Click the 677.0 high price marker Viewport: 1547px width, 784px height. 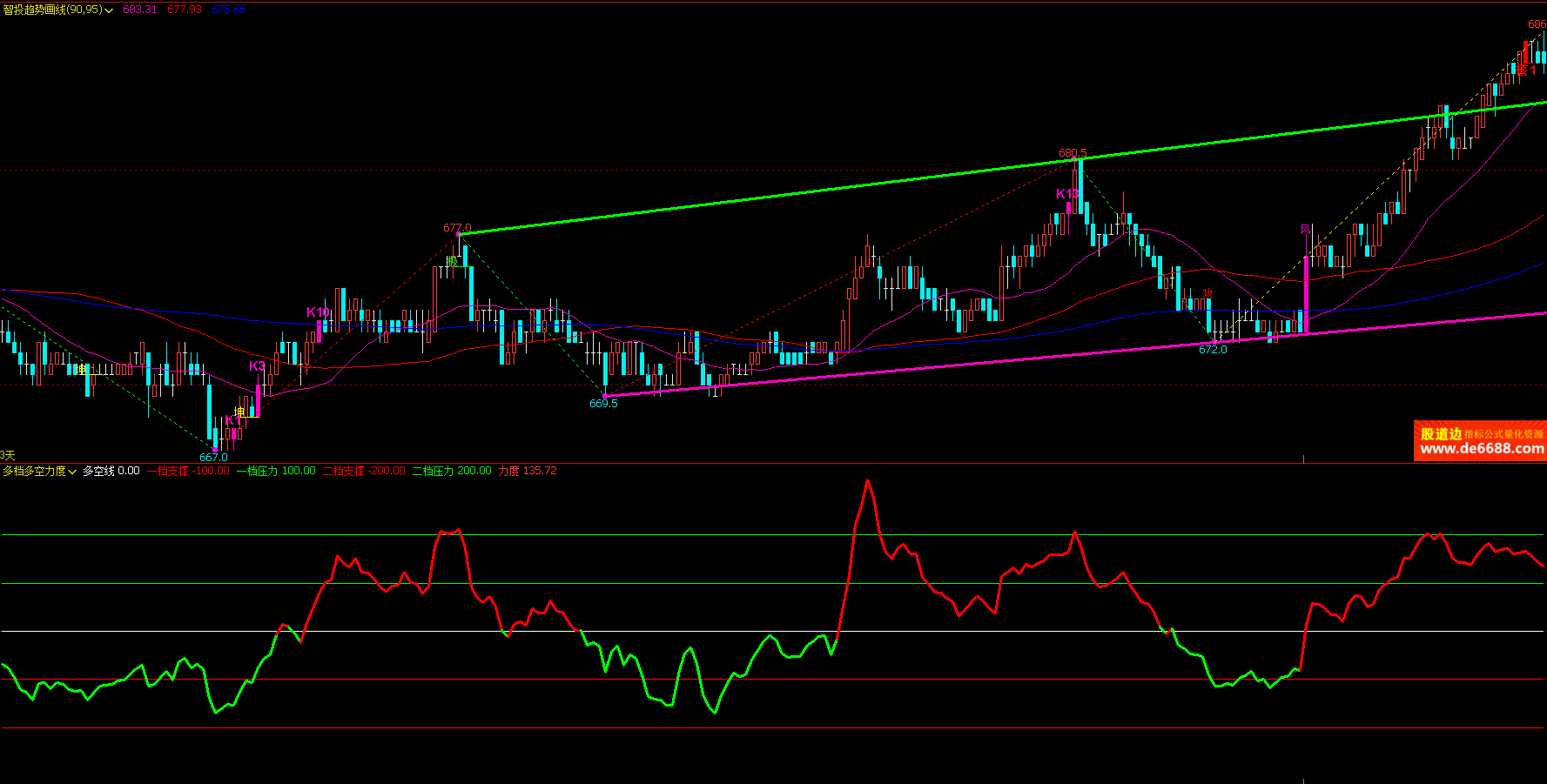click(457, 228)
